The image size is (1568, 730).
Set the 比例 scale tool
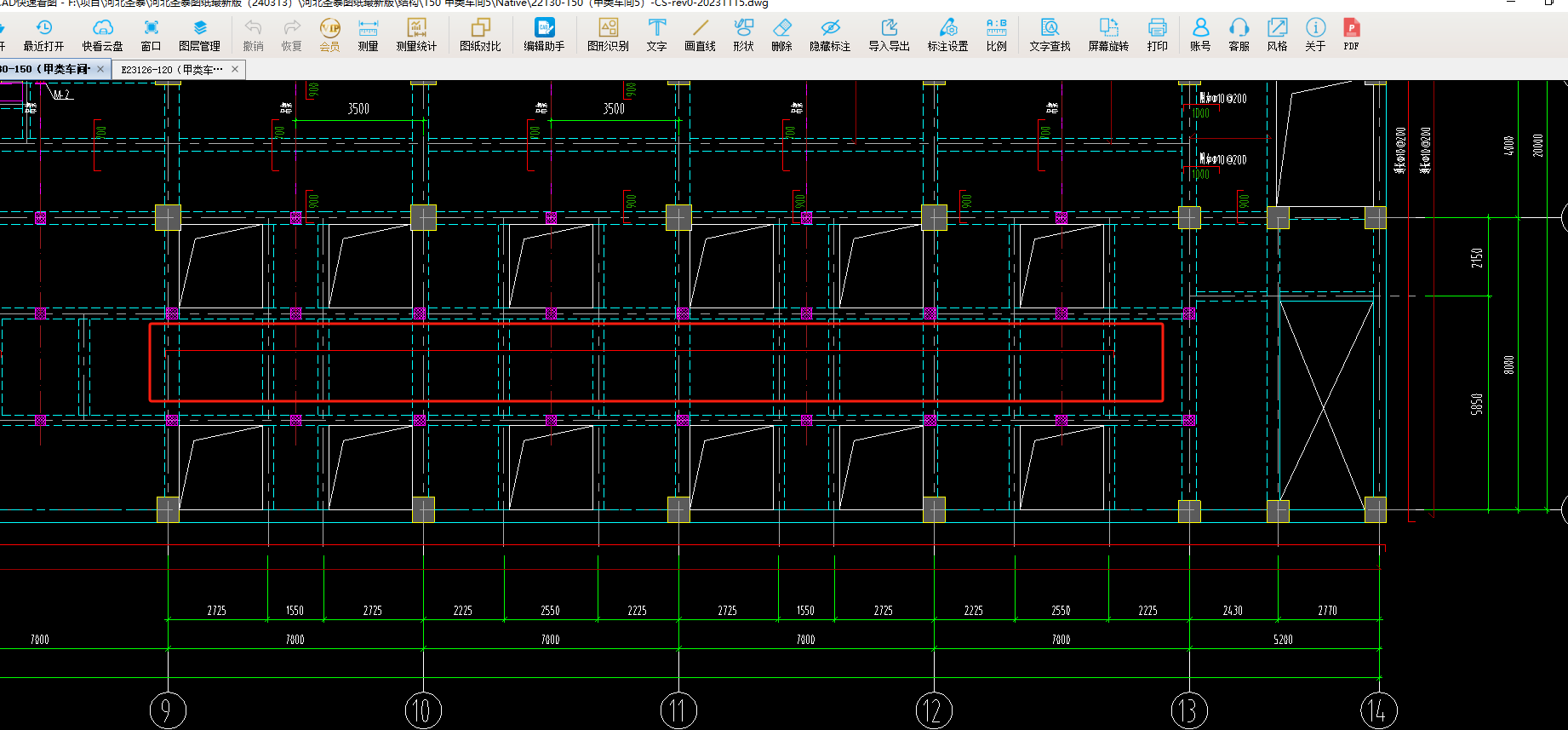(x=996, y=35)
